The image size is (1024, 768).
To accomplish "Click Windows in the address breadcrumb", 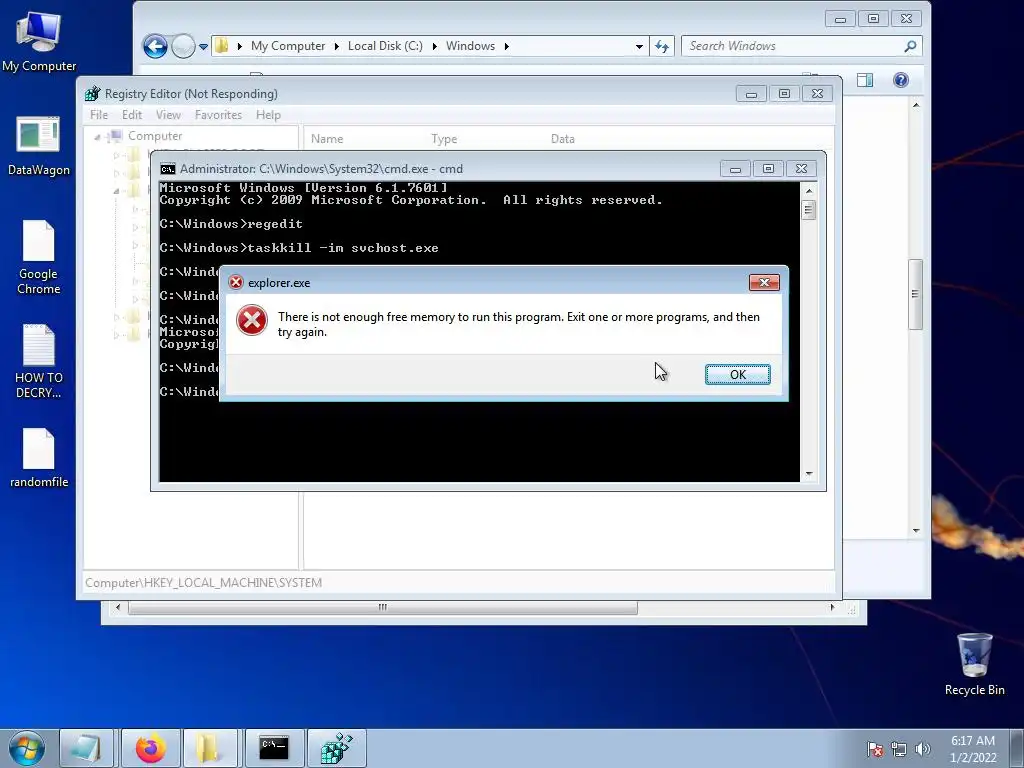I will coord(470,46).
